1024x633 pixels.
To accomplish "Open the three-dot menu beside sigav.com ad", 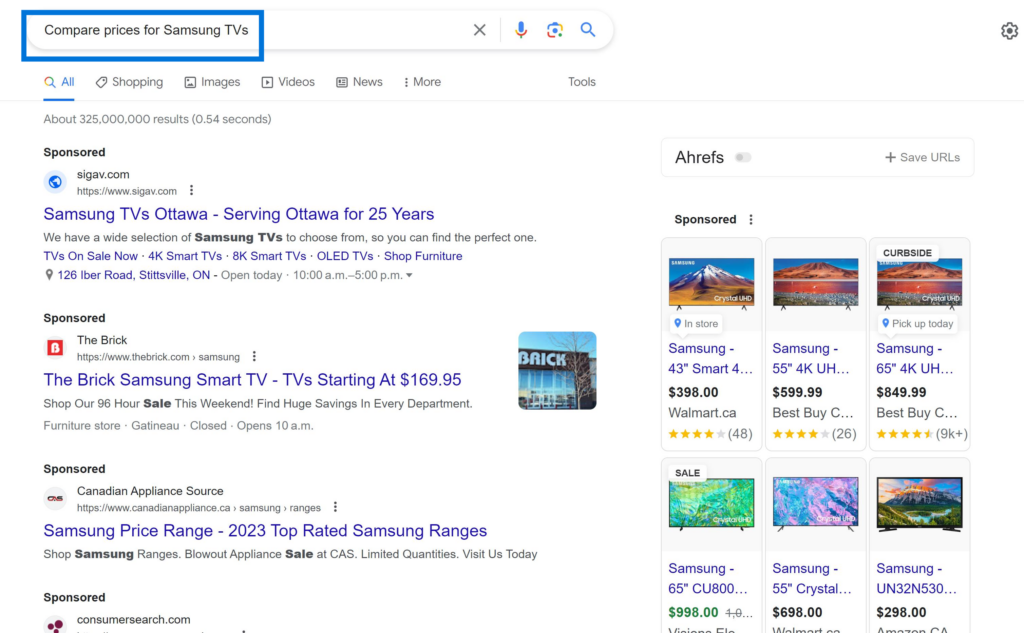I will click(x=191, y=190).
